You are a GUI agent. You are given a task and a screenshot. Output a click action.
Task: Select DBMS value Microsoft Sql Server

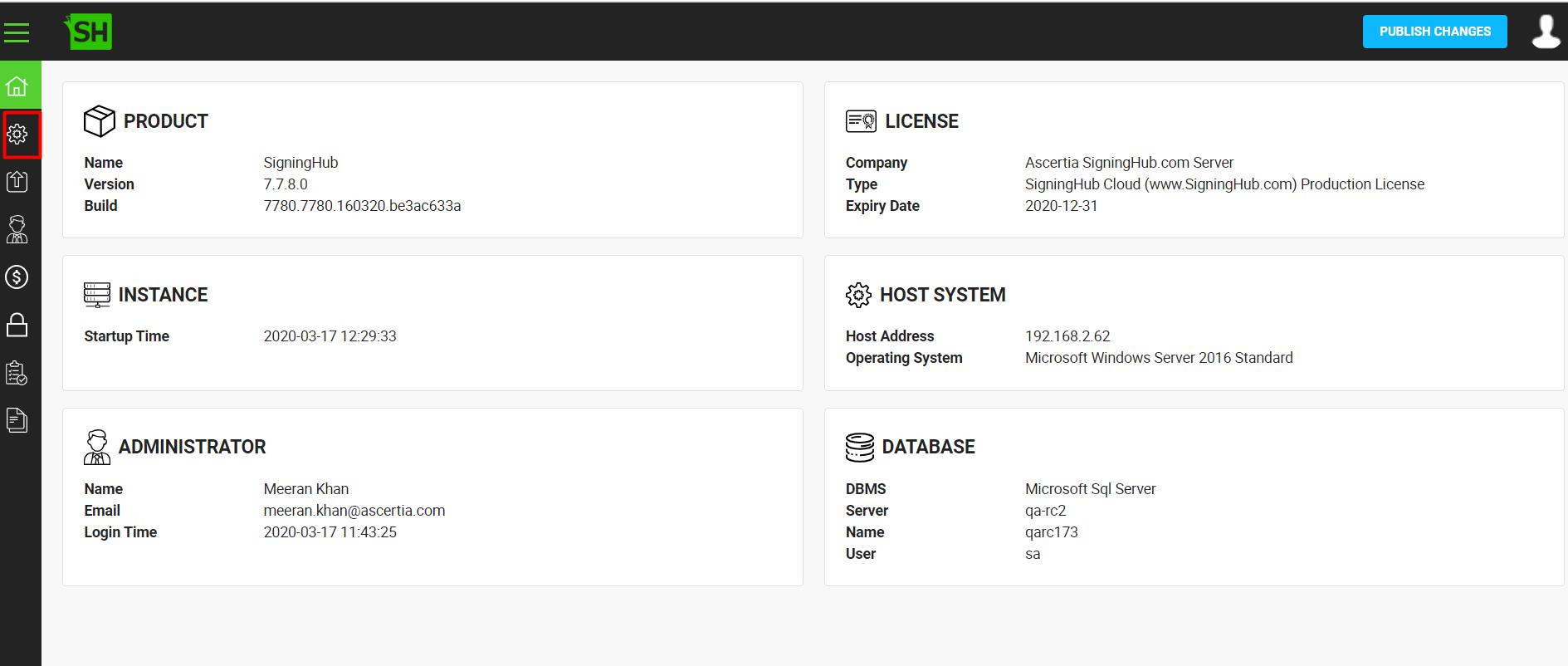coord(1090,489)
